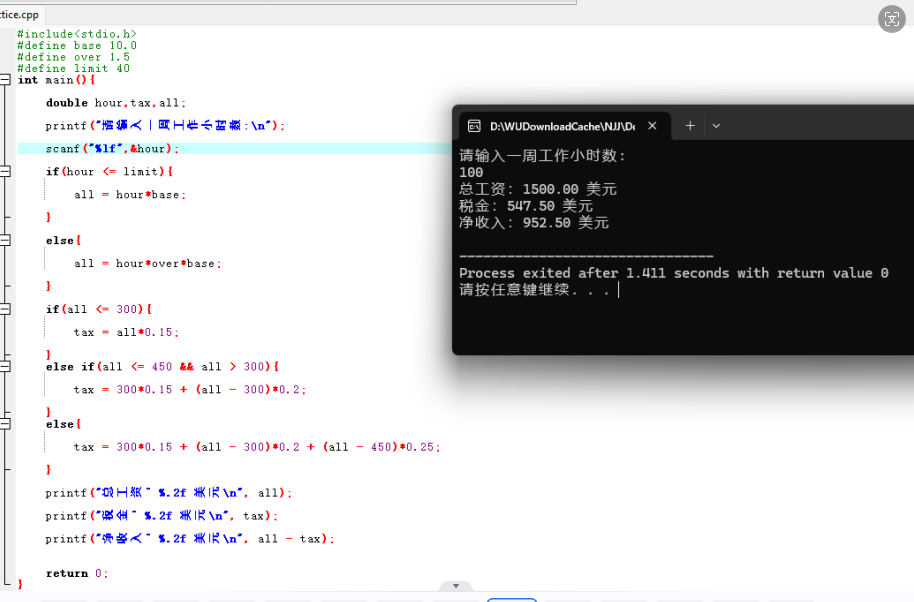Click the Process exited after 1.411 seconds line
This screenshot has width=914, height=602.
[x=674, y=273]
